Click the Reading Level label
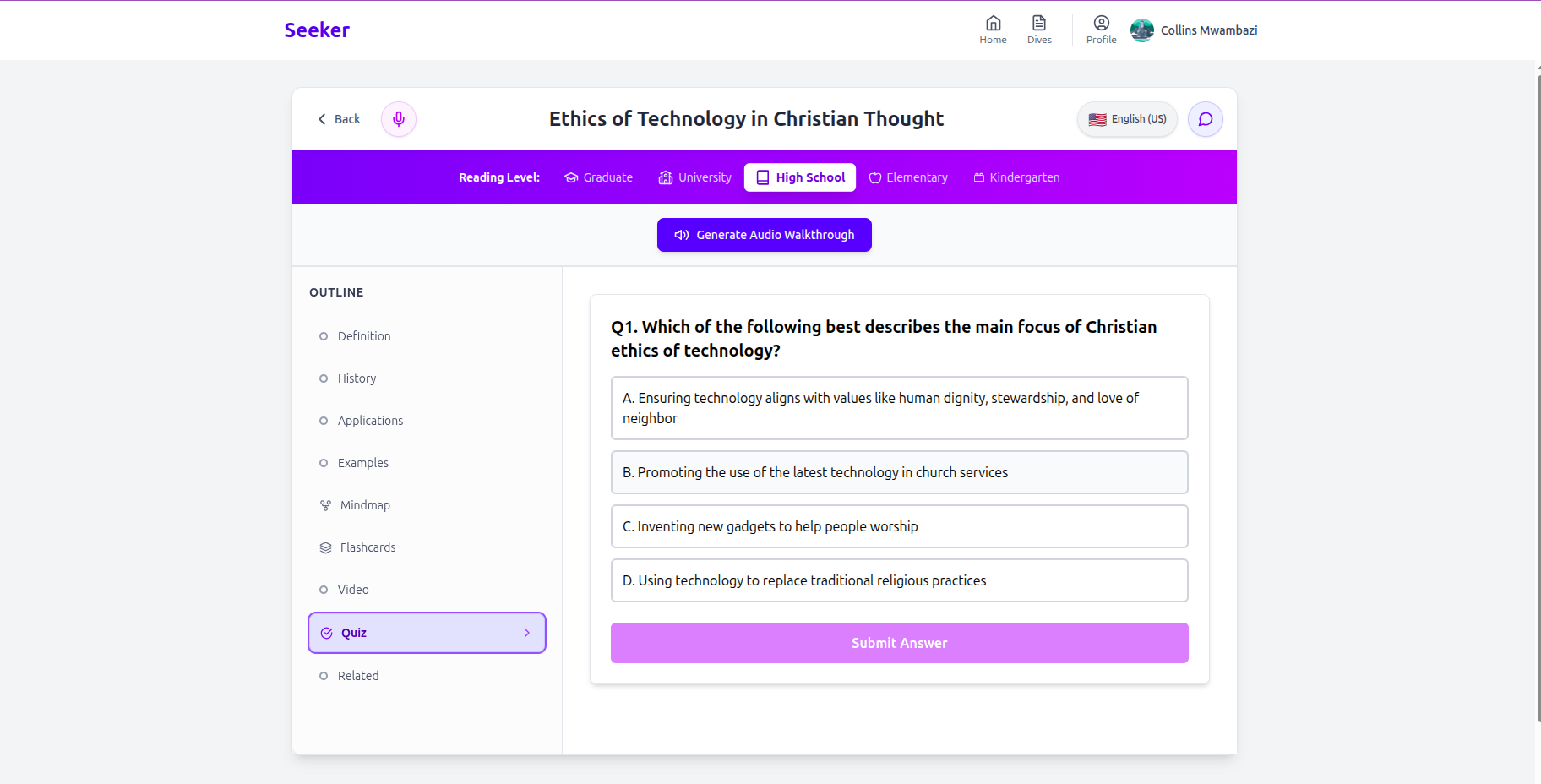The image size is (1541, 784). tap(499, 177)
